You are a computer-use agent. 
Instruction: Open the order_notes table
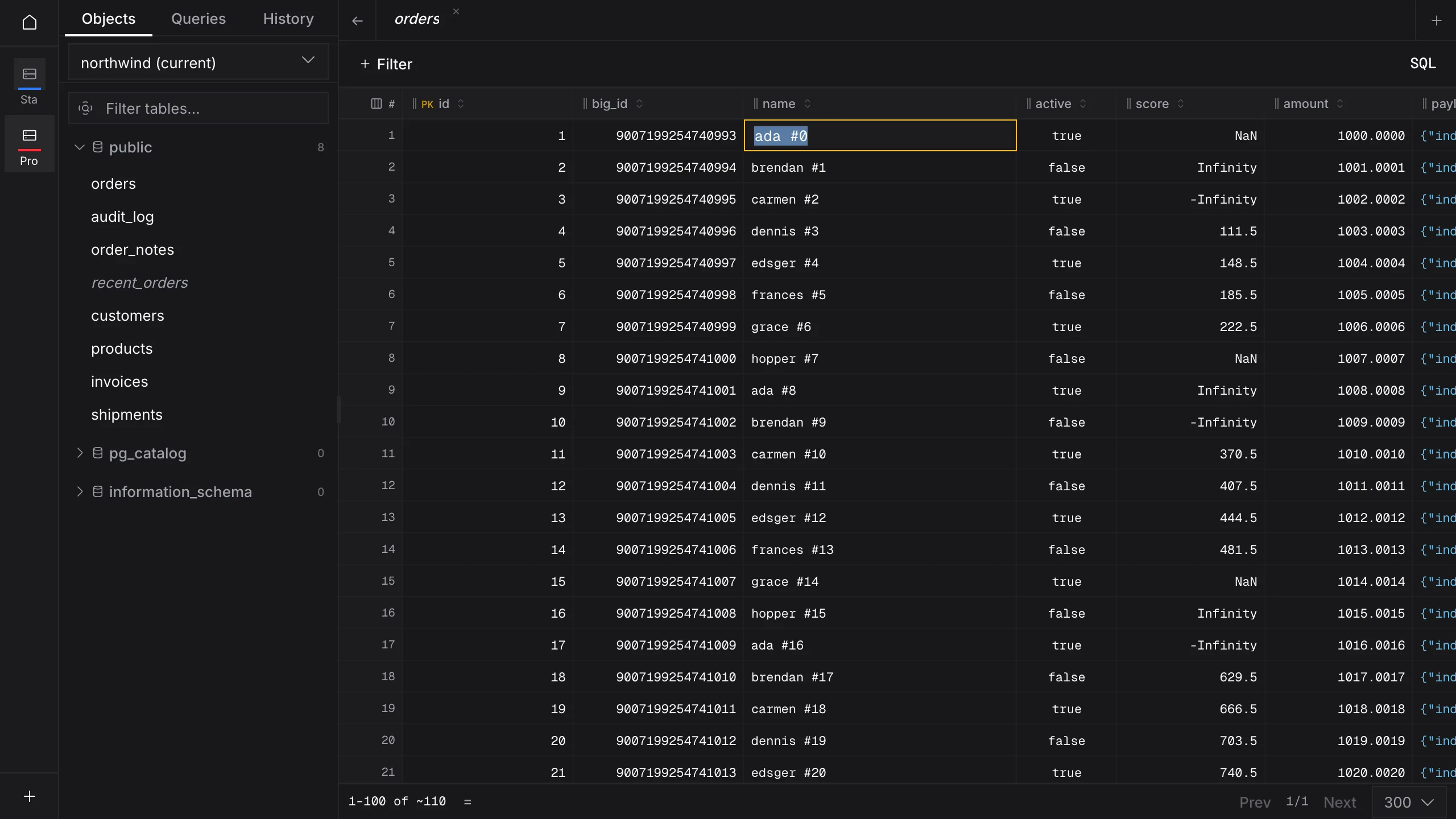[x=133, y=250]
